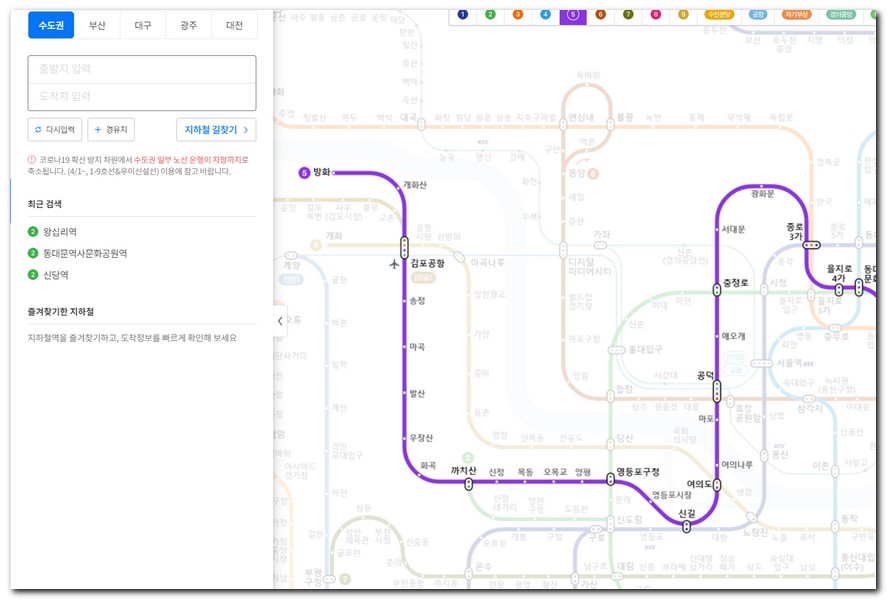
Task: Select the brown Line 6 color icon
Action: click(x=601, y=14)
